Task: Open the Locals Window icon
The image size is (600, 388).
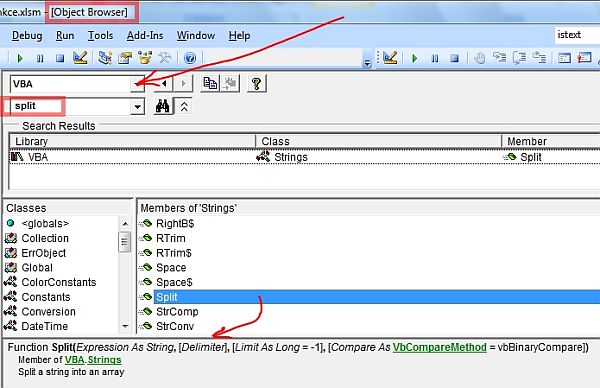Action: pos(564,58)
